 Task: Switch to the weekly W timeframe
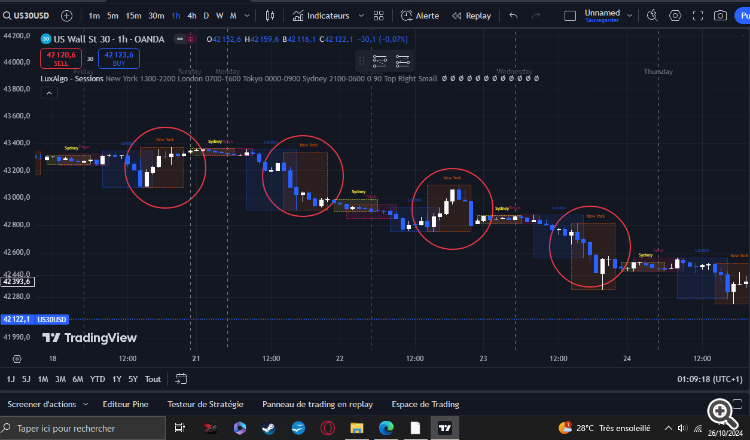click(220, 16)
